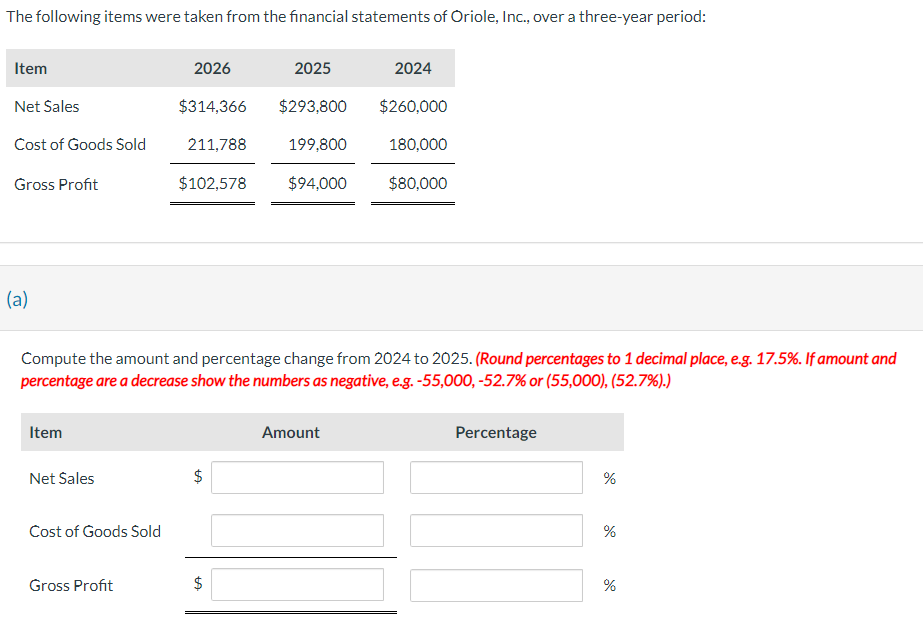Click the Percentage column header
This screenshot has width=923, height=620.
496,432
